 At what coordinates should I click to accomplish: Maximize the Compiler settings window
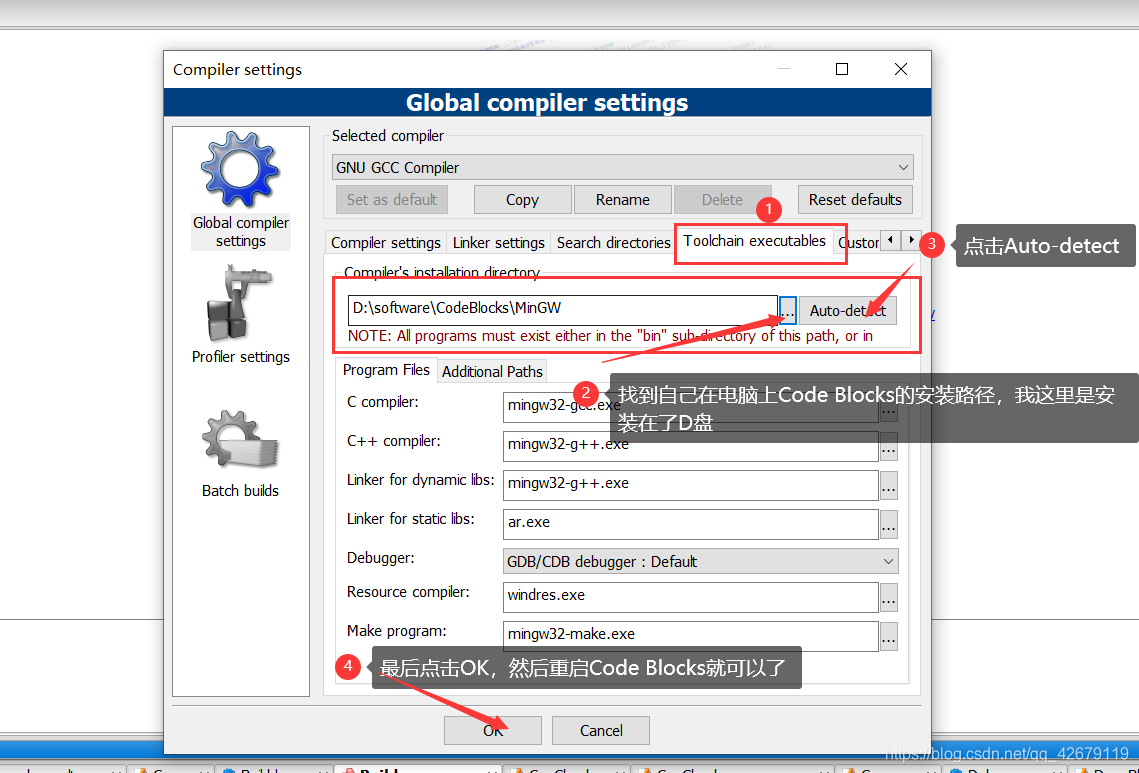point(842,69)
